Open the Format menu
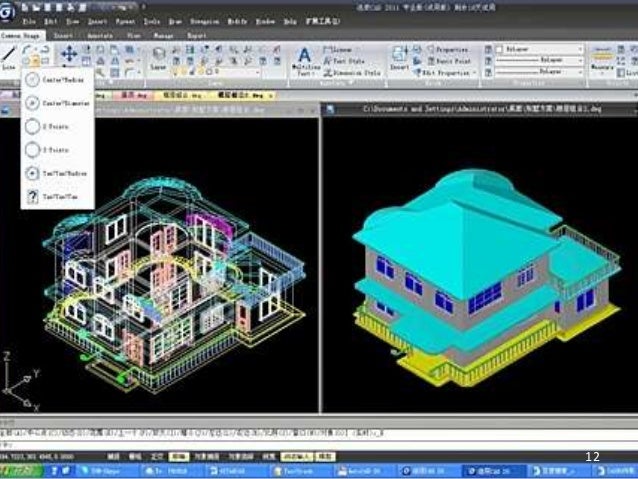 pos(125,21)
